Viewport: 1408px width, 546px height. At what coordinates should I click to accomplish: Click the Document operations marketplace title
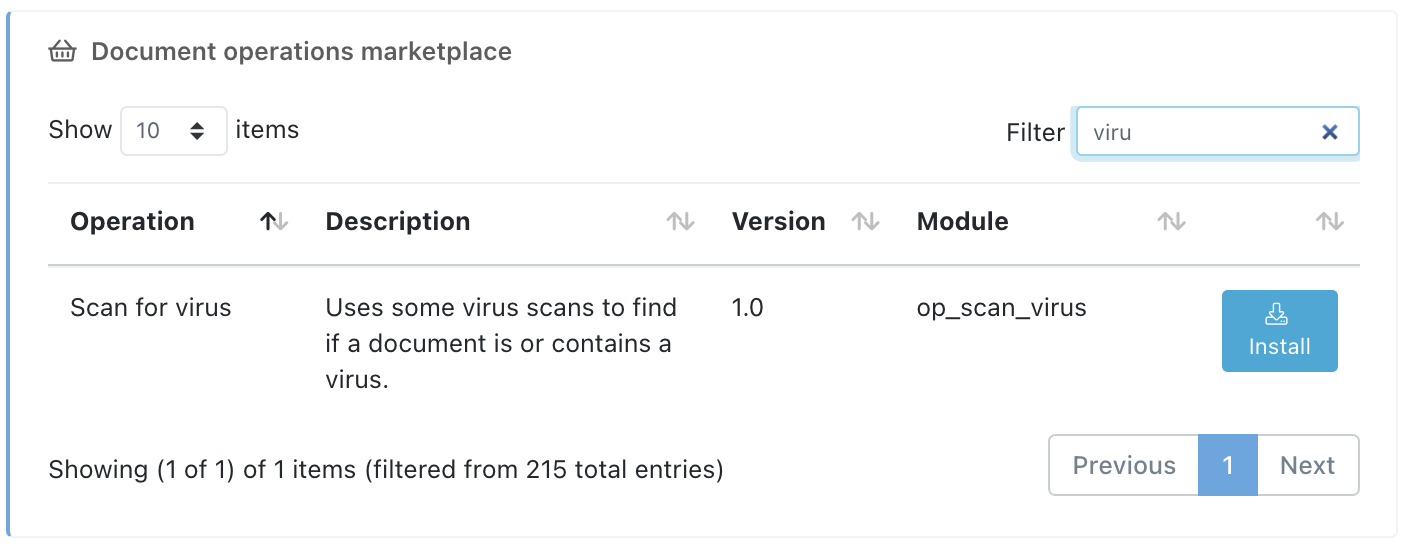tap(301, 52)
